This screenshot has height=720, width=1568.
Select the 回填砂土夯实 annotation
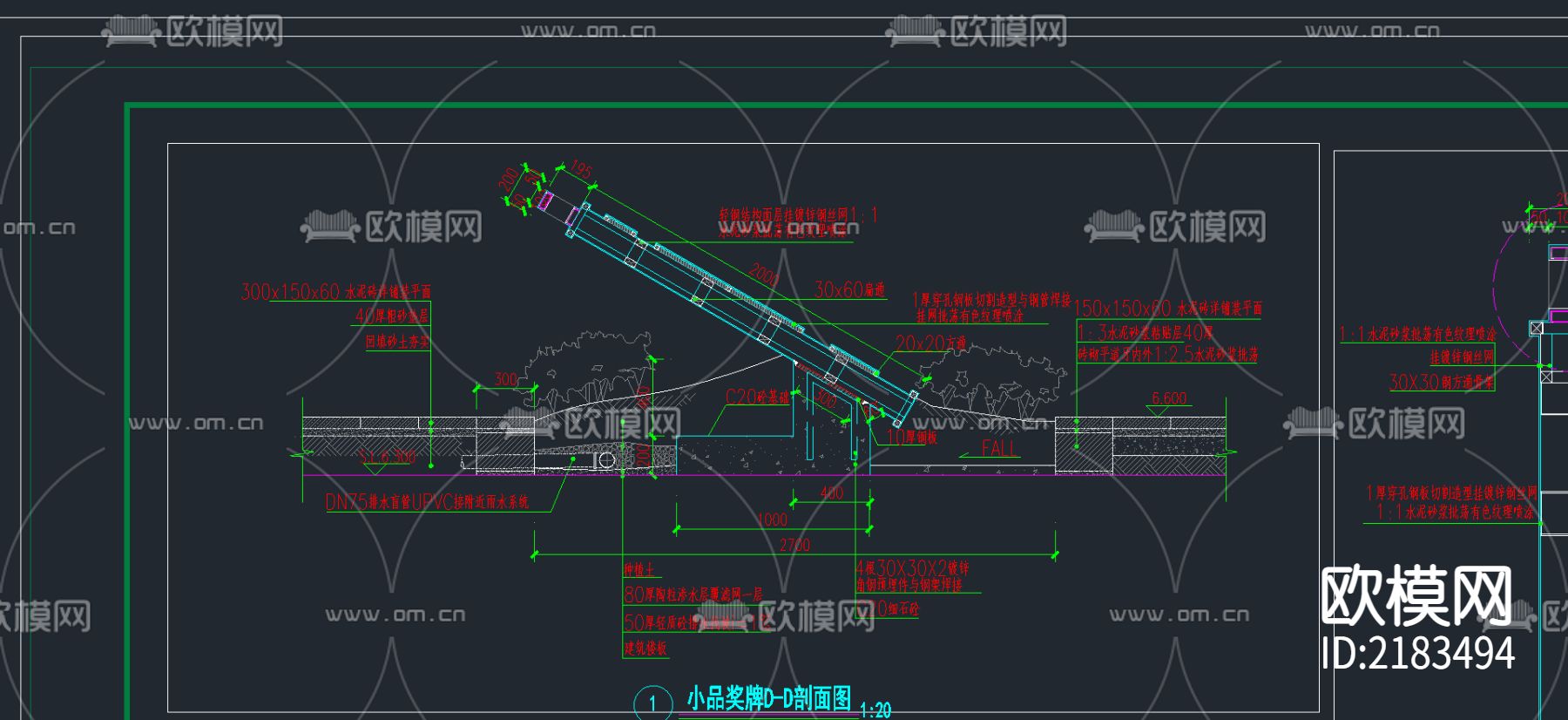point(397,341)
